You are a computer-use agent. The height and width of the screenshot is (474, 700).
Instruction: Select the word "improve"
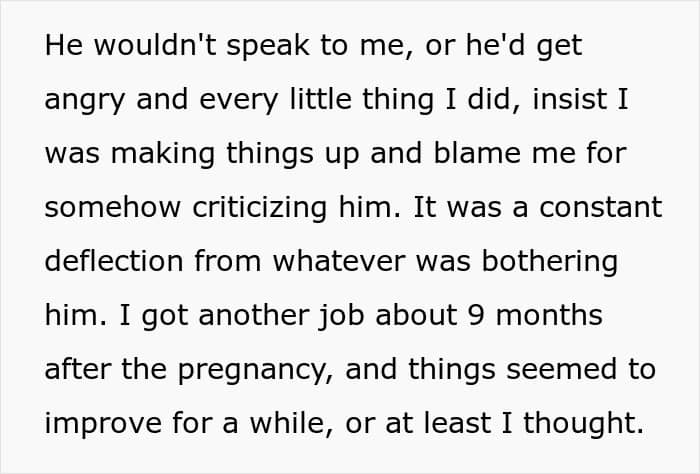pyautogui.click(x=103, y=424)
